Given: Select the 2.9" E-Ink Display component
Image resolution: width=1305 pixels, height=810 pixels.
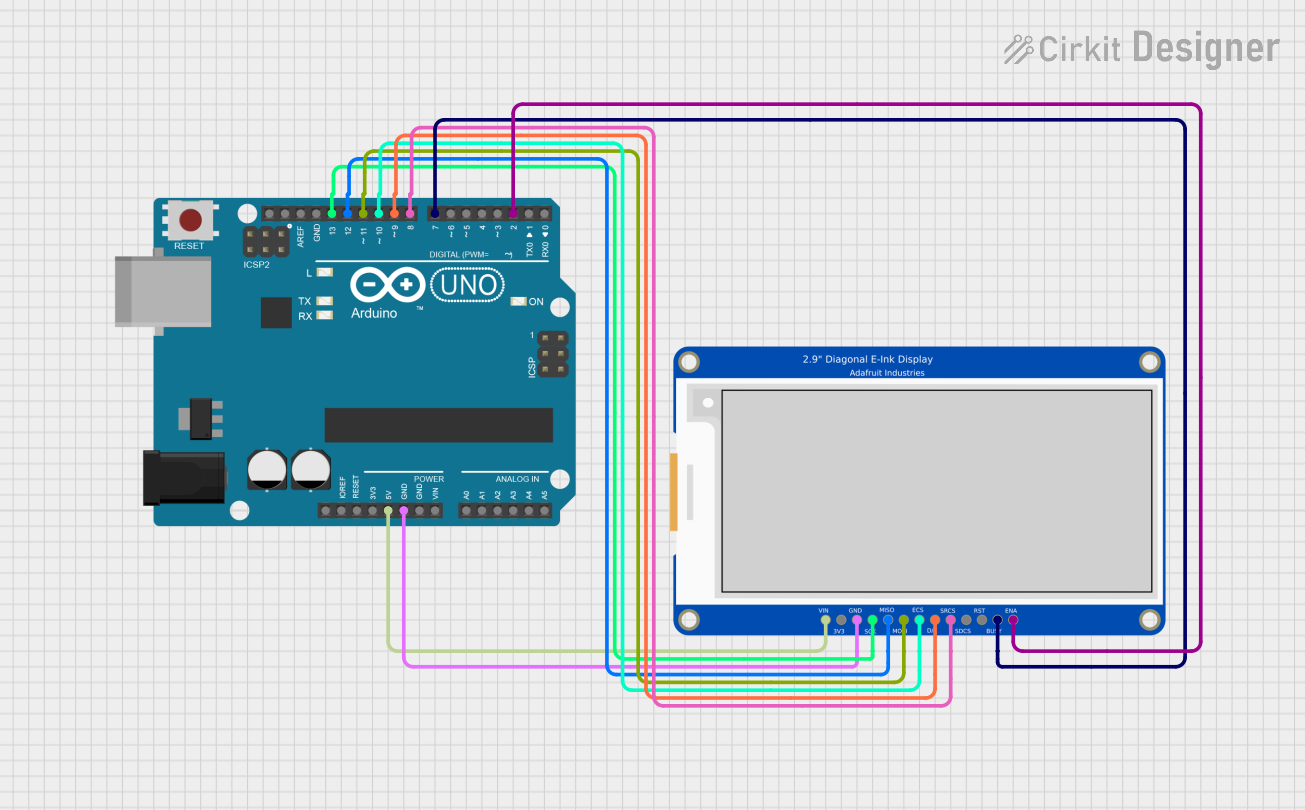Looking at the screenshot, I should 920,490.
